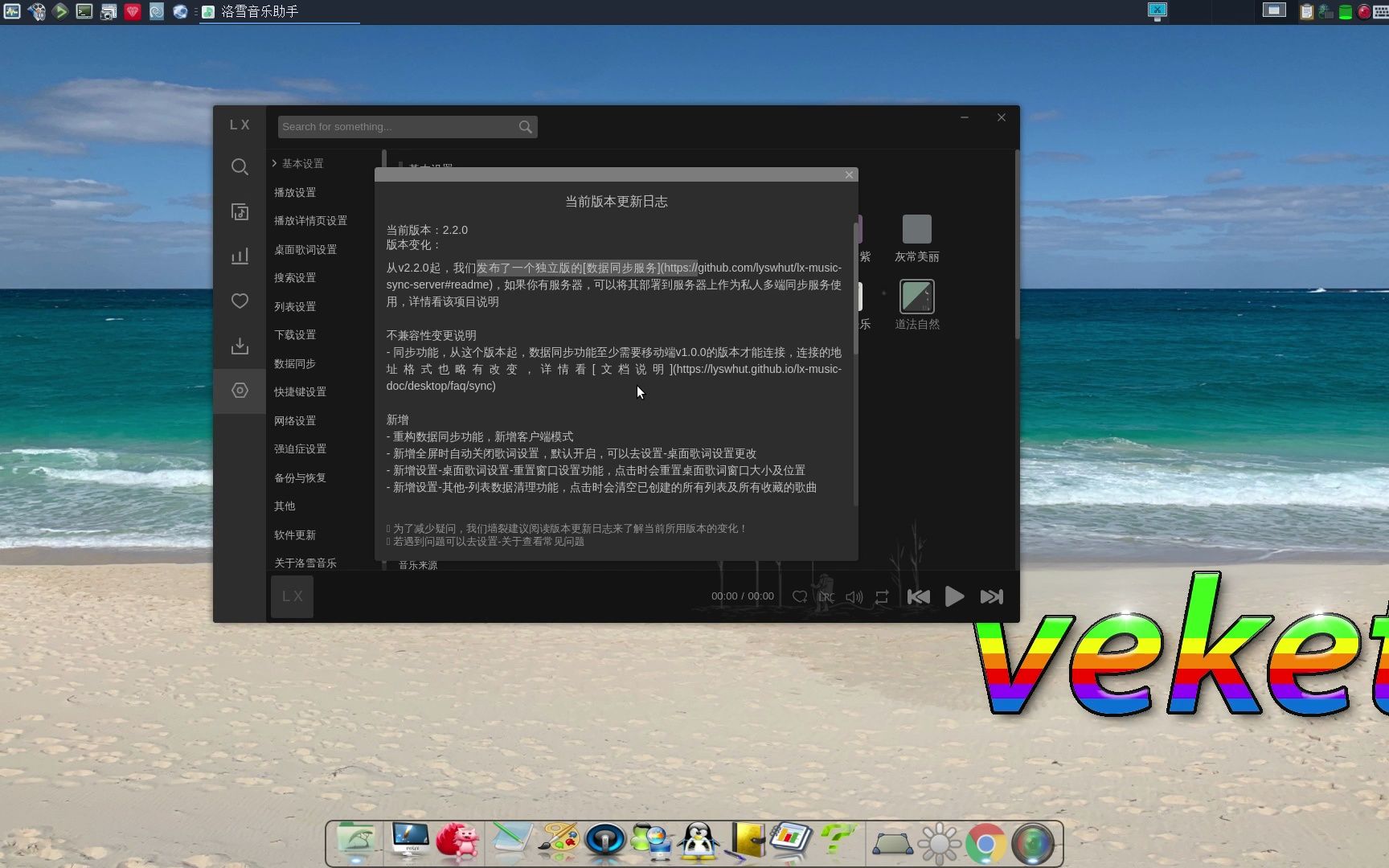Click the 当前版本：2.2.0 text
The image size is (1389, 868).
pyautogui.click(x=427, y=230)
